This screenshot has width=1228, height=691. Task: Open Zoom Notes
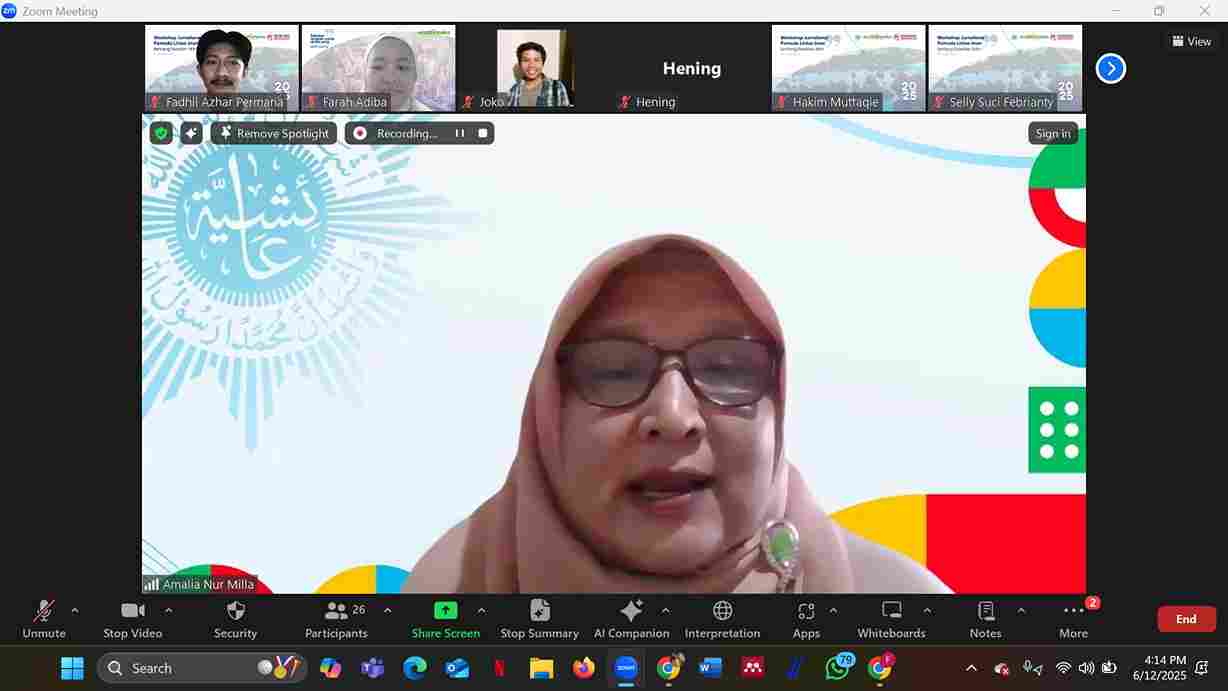(x=985, y=618)
